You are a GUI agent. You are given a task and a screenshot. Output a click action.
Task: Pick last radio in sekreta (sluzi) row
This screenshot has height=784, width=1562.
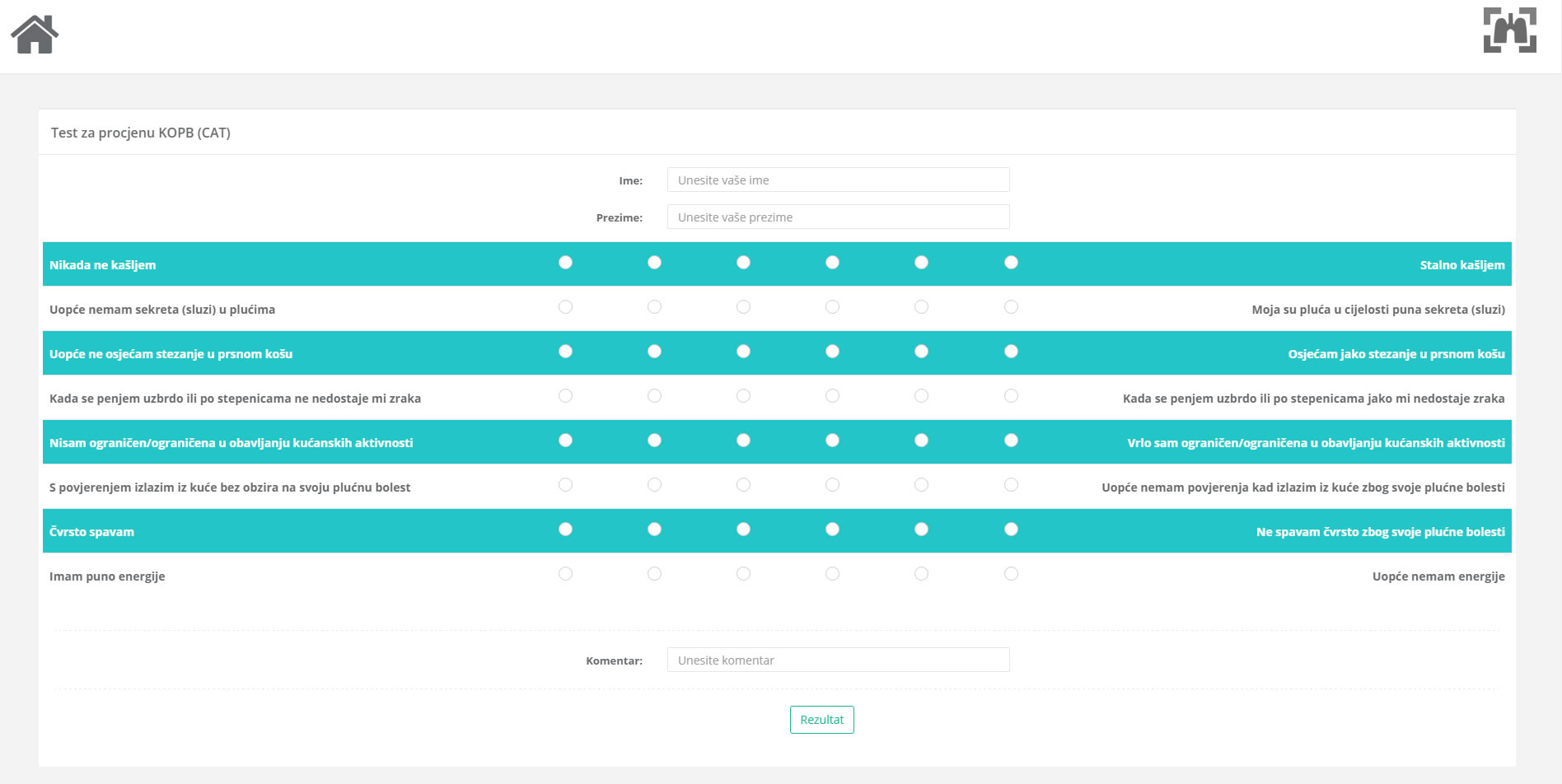point(1011,307)
